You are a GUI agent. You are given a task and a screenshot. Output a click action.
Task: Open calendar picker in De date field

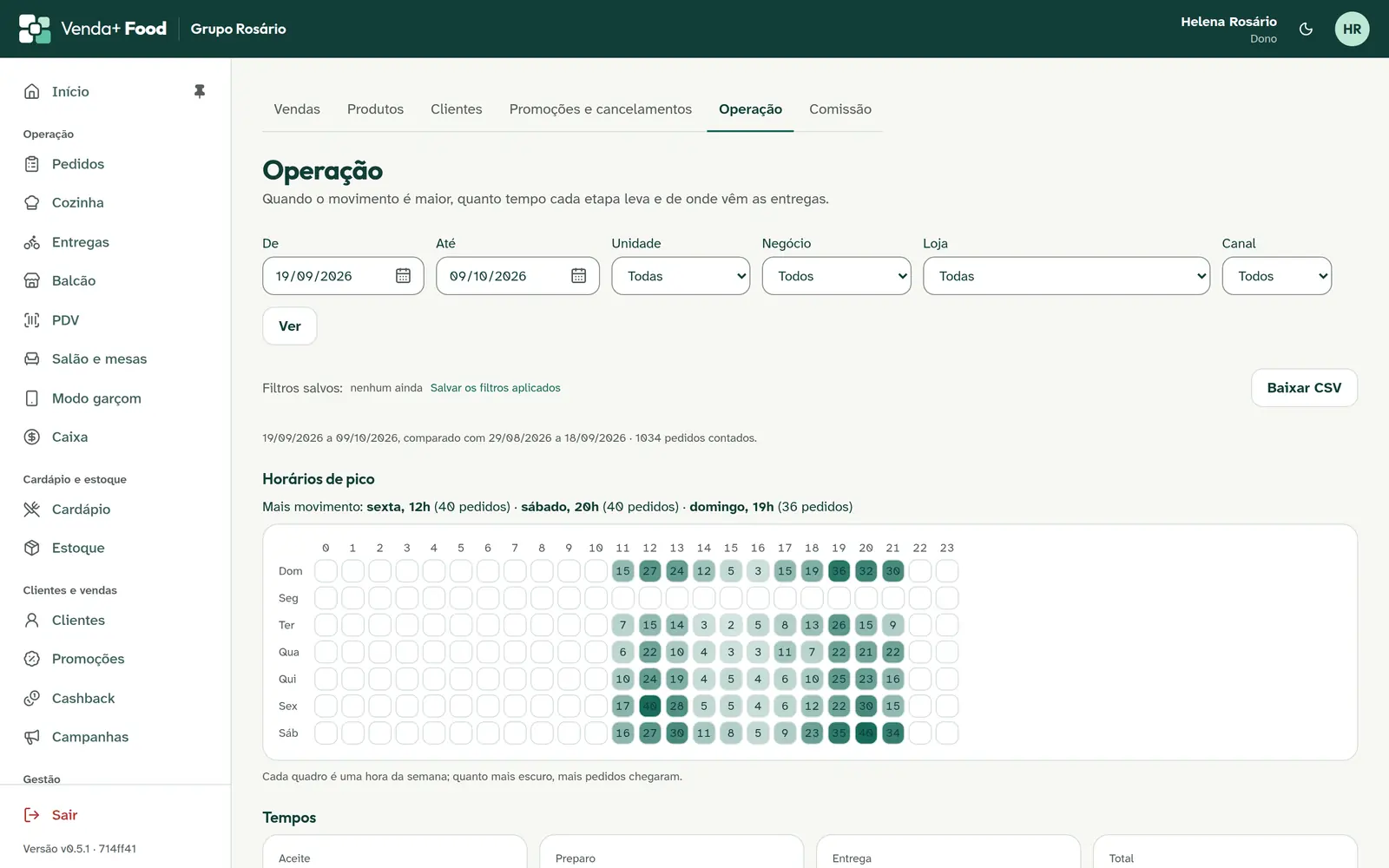[404, 276]
